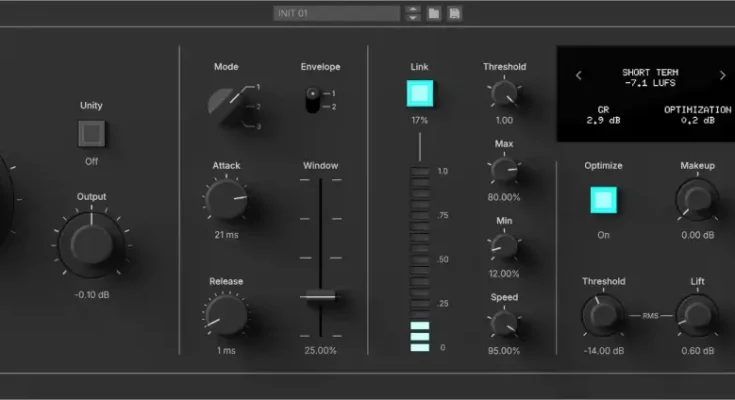The height and width of the screenshot is (400, 735).
Task: Click the Makeup gain knob
Action: 697,200
